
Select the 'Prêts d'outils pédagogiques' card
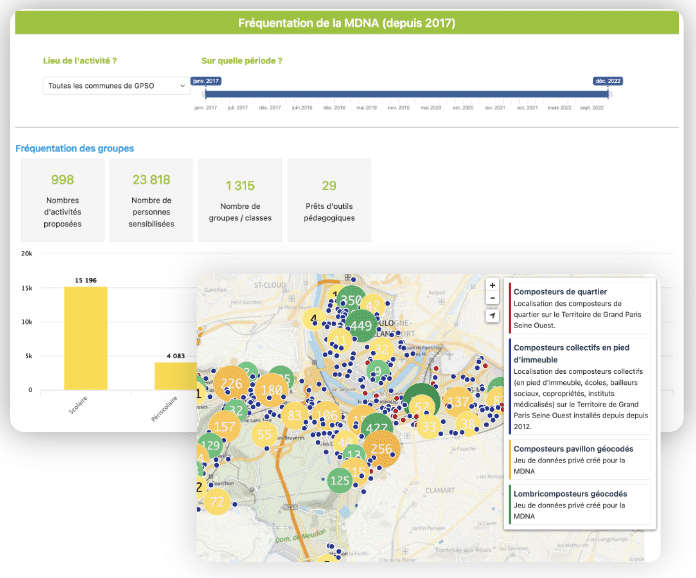[x=329, y=199]
